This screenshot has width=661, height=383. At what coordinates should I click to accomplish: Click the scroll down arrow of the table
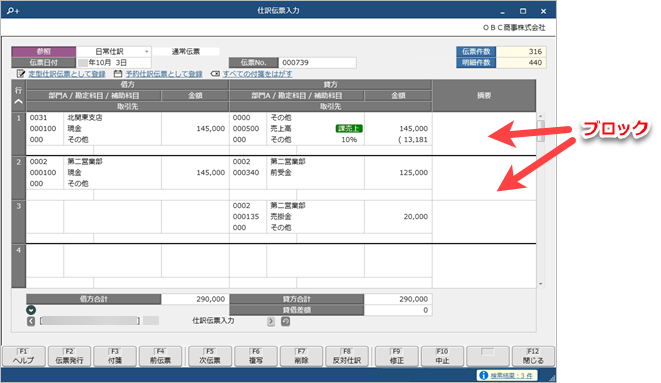[x=540, y=284]
